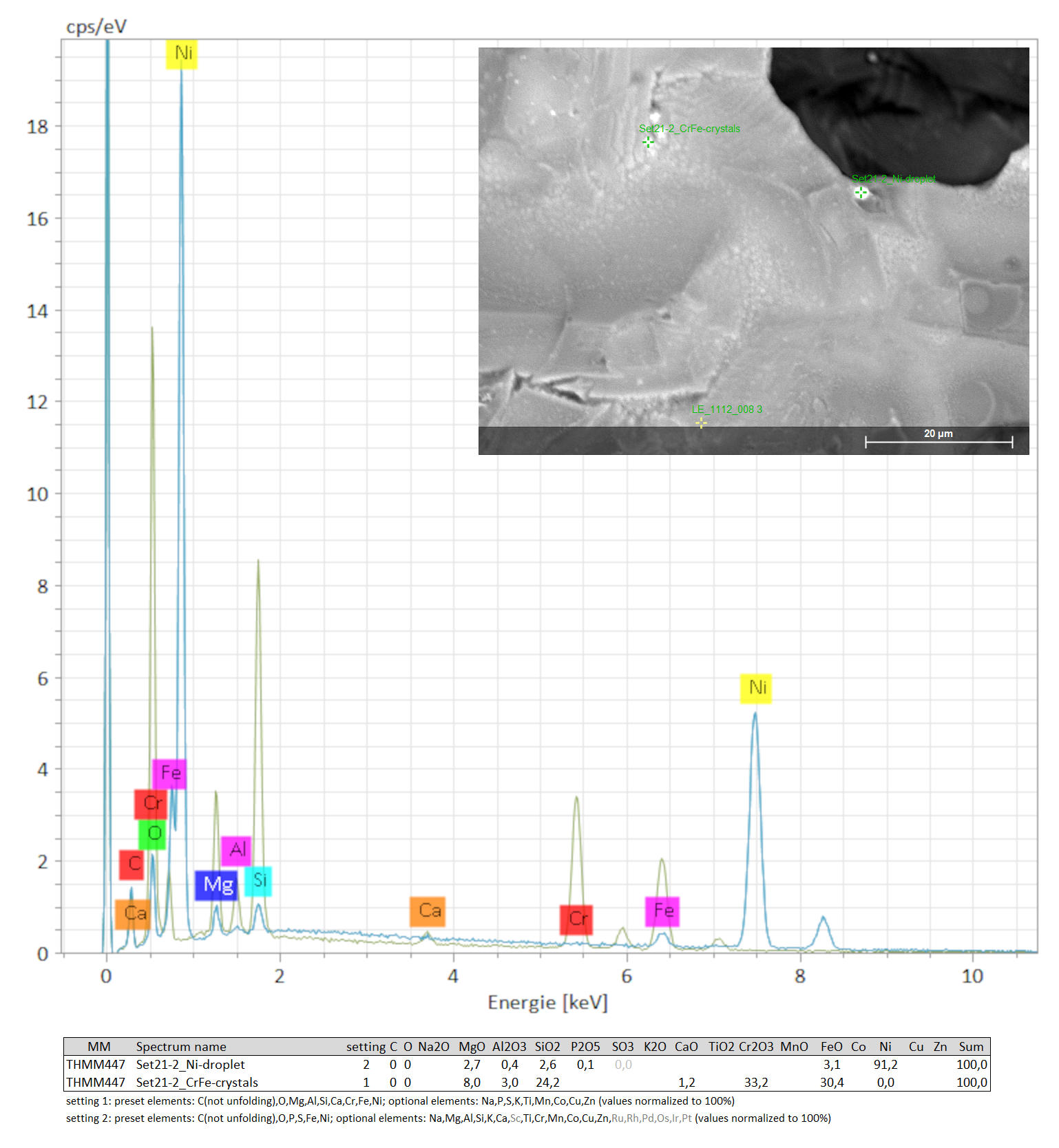Click the yellow LE_1112_008 3 crosshair marker
This screenshot has height=1148, width=1059.
tap(701, 423)
